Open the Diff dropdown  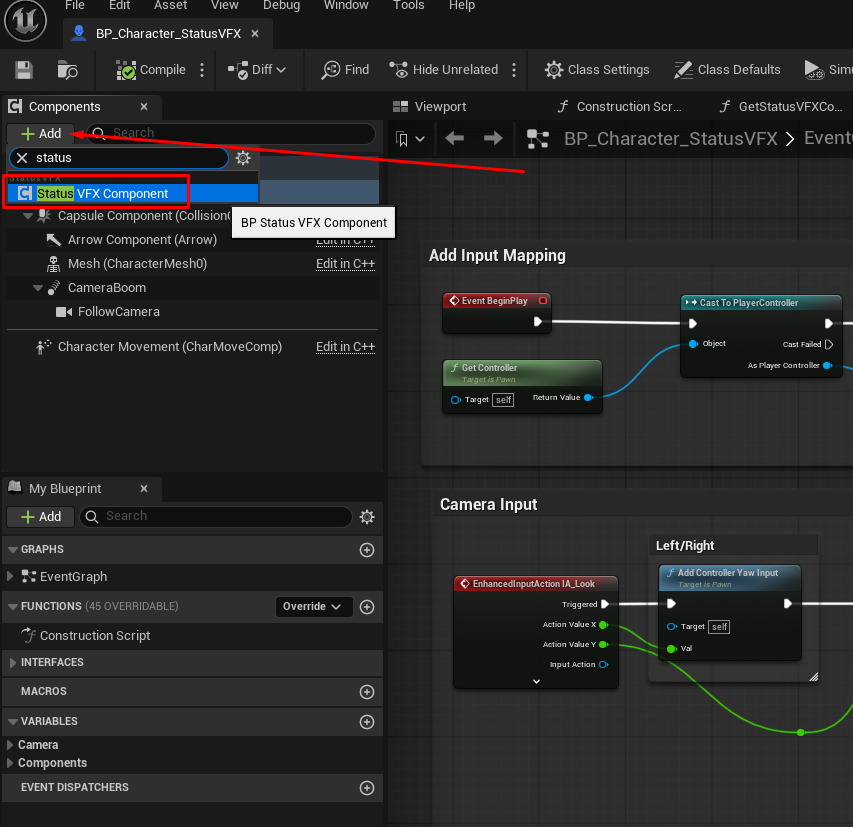(x=257, y=70)
